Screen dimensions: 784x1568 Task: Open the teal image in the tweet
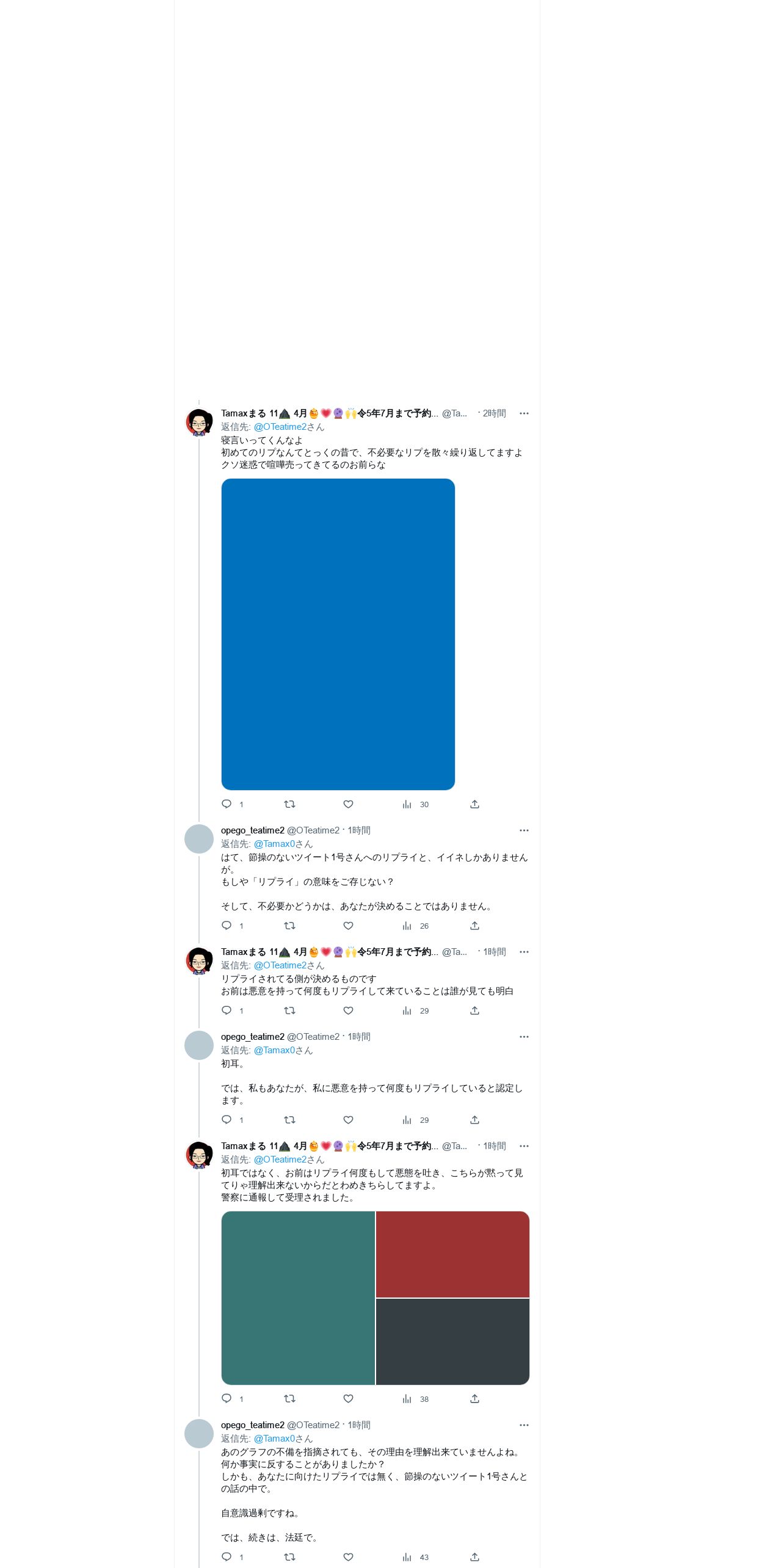tap(298, 1298)
